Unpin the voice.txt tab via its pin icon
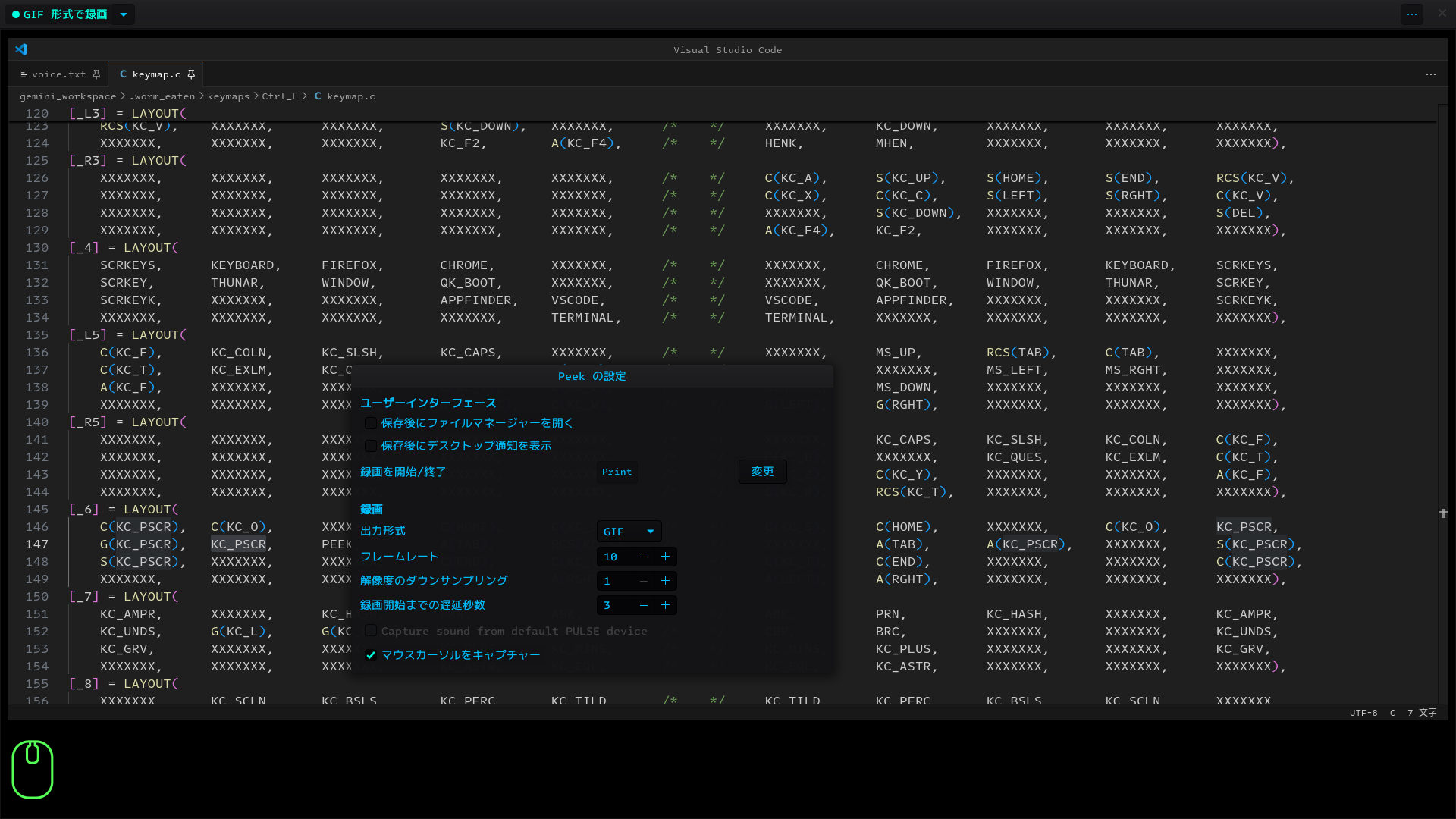1456x819 pixels. (x=96, y=74)
